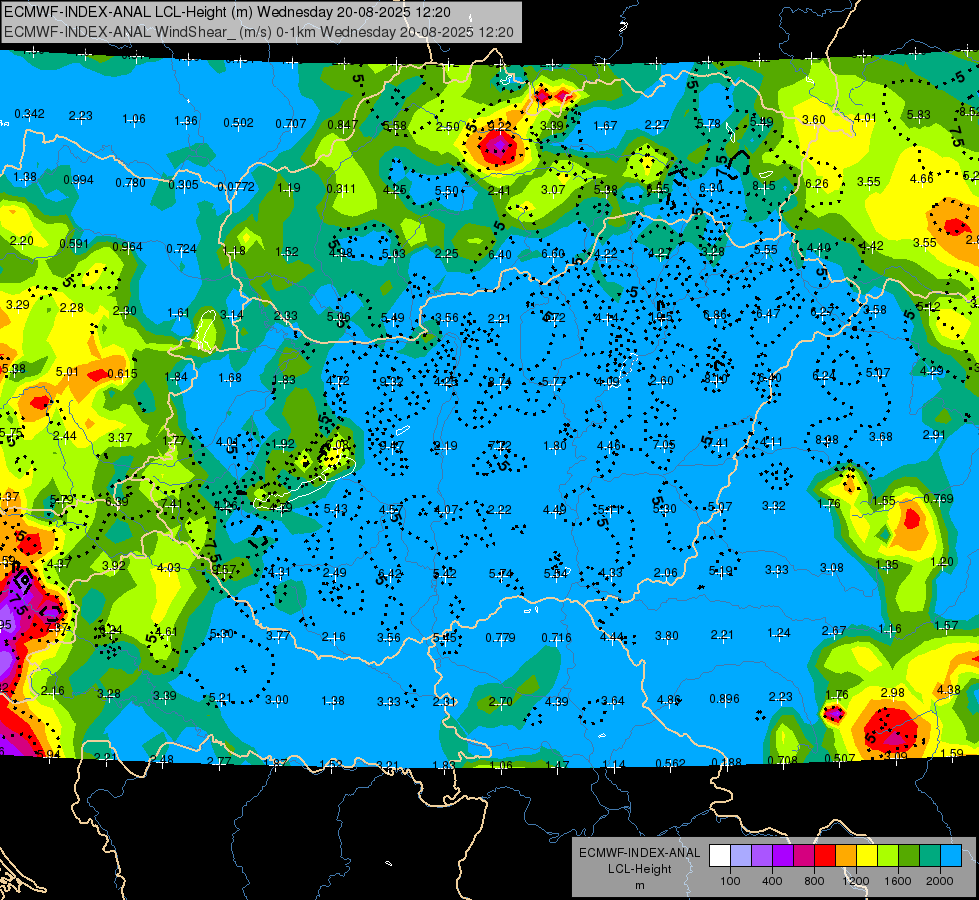
Task: Click the orange legend swatch
Action: 845,856
